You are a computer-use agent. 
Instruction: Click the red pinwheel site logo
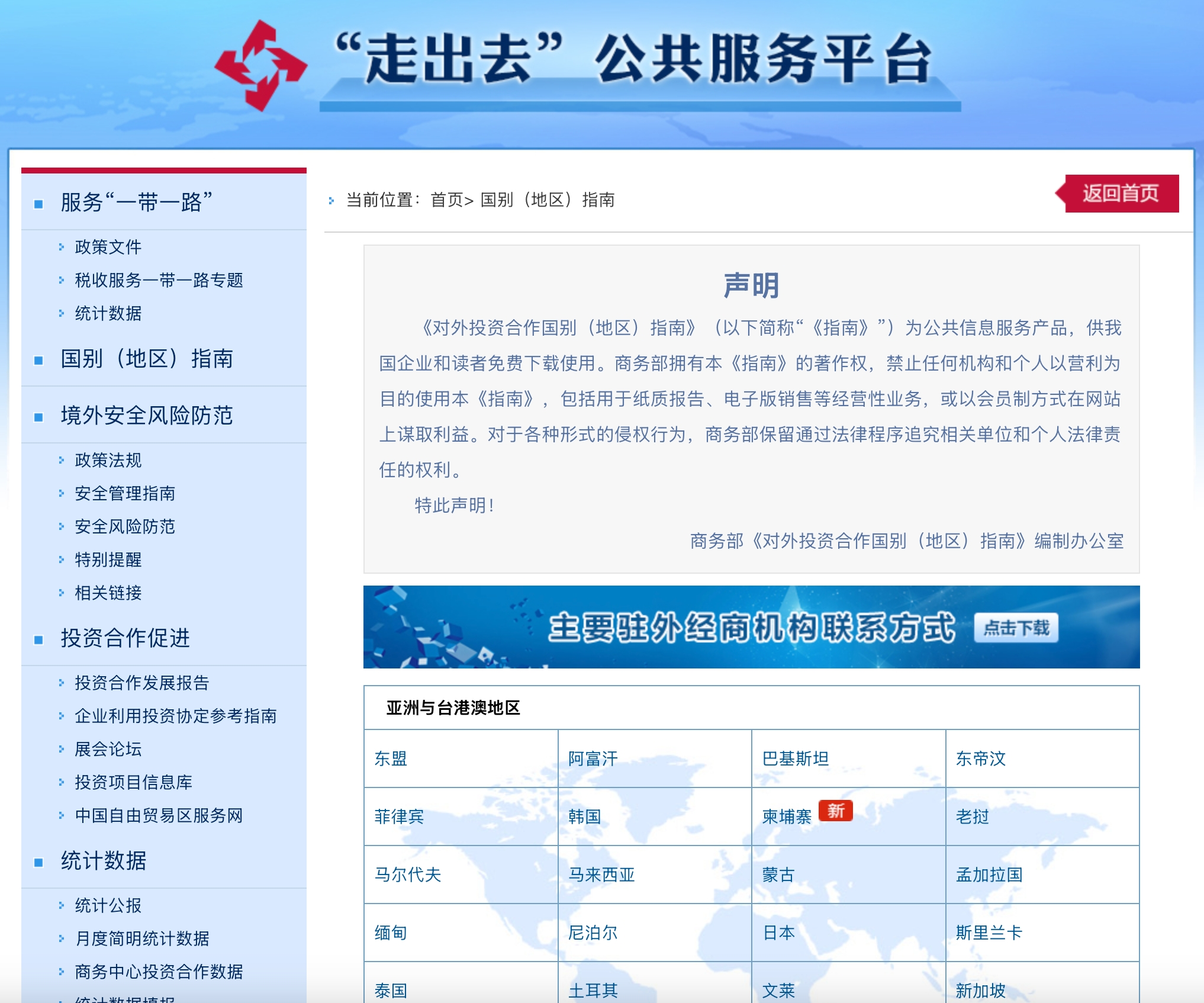(x=260, y=65)
